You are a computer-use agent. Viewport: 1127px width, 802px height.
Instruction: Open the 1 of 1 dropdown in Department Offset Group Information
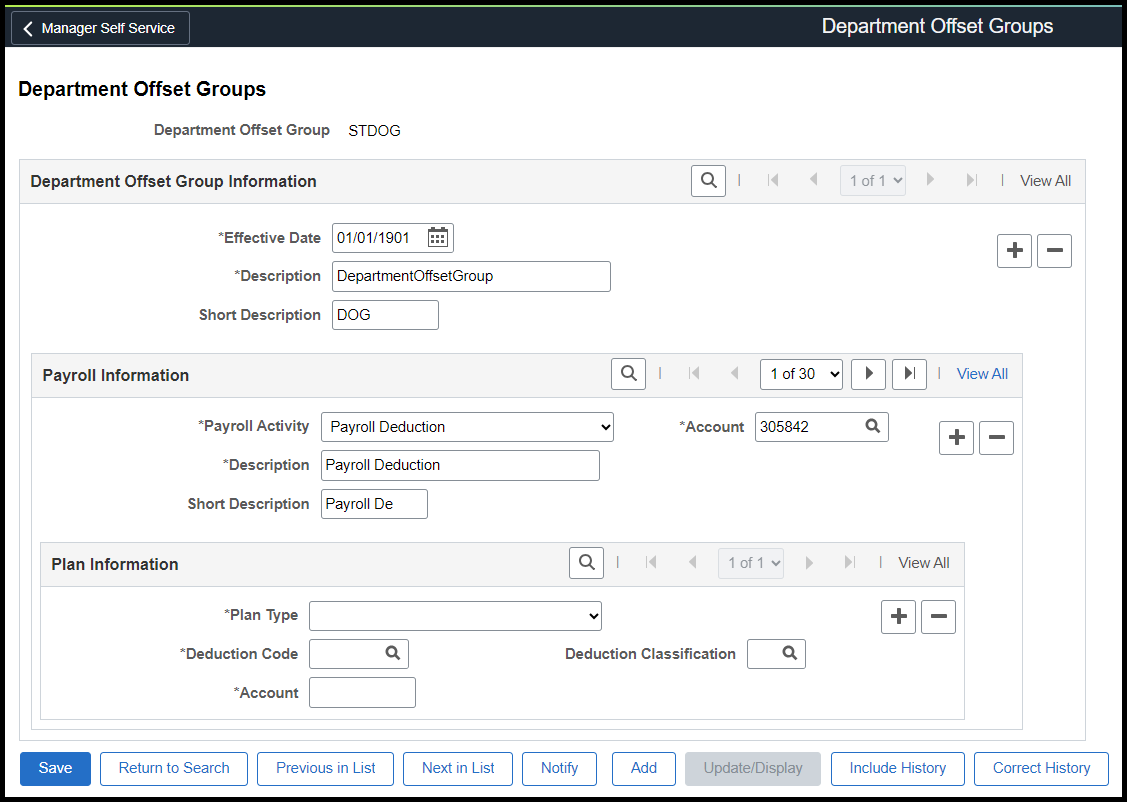click(x=873, y=180)
